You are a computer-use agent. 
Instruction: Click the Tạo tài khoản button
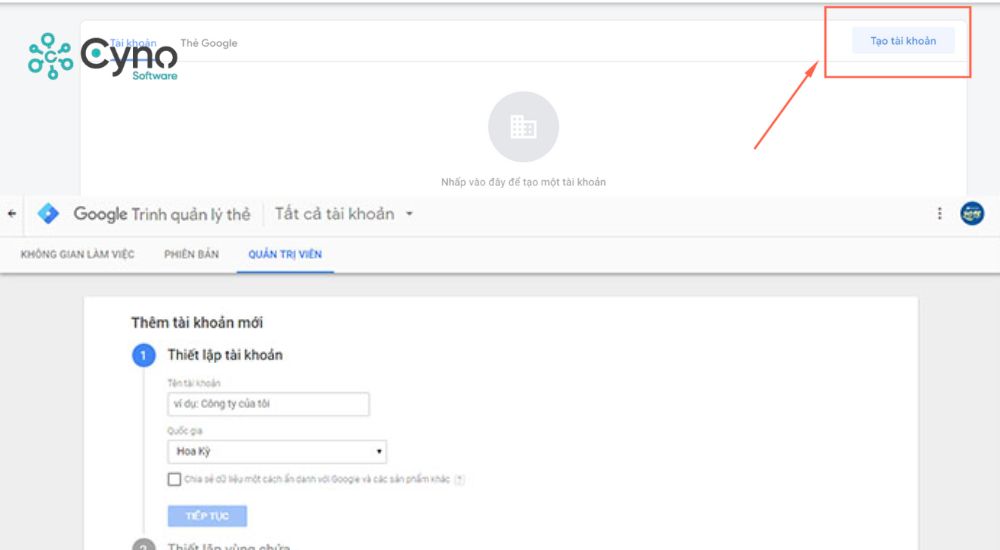tap(903, 41)
